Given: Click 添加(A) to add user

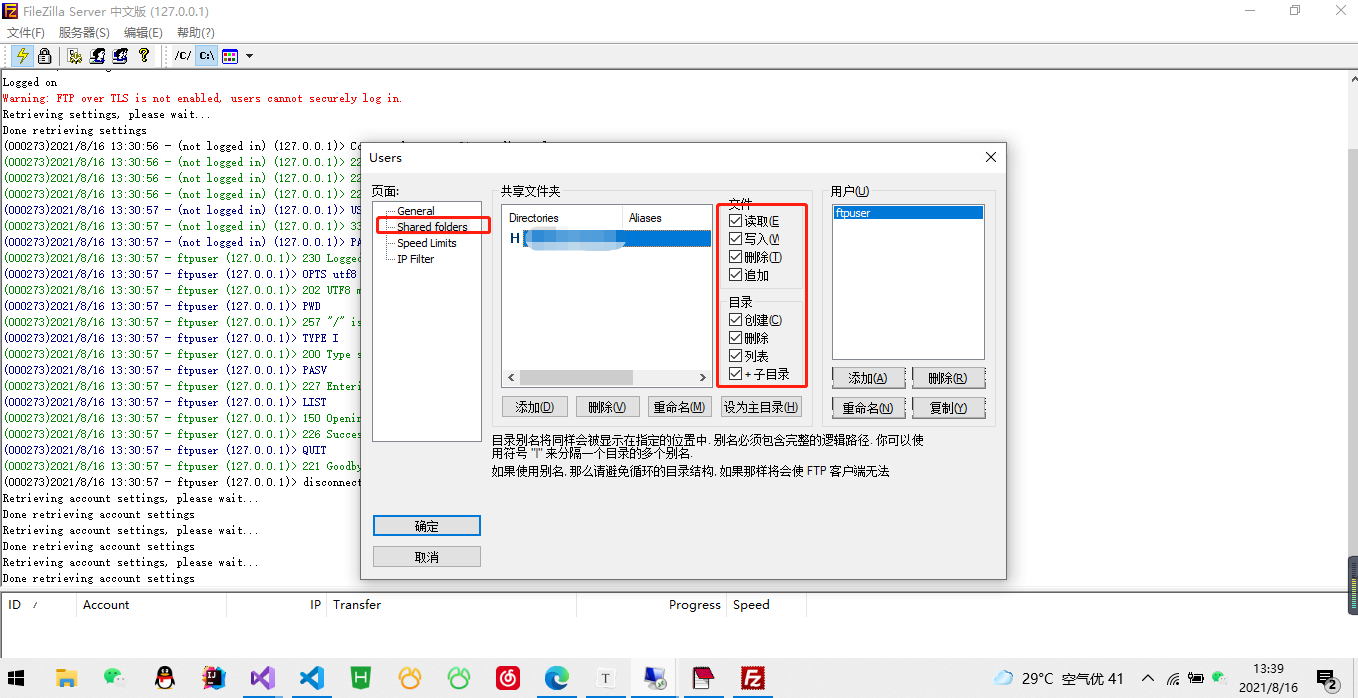Looking at the screenshot, I should coord(868,378).
